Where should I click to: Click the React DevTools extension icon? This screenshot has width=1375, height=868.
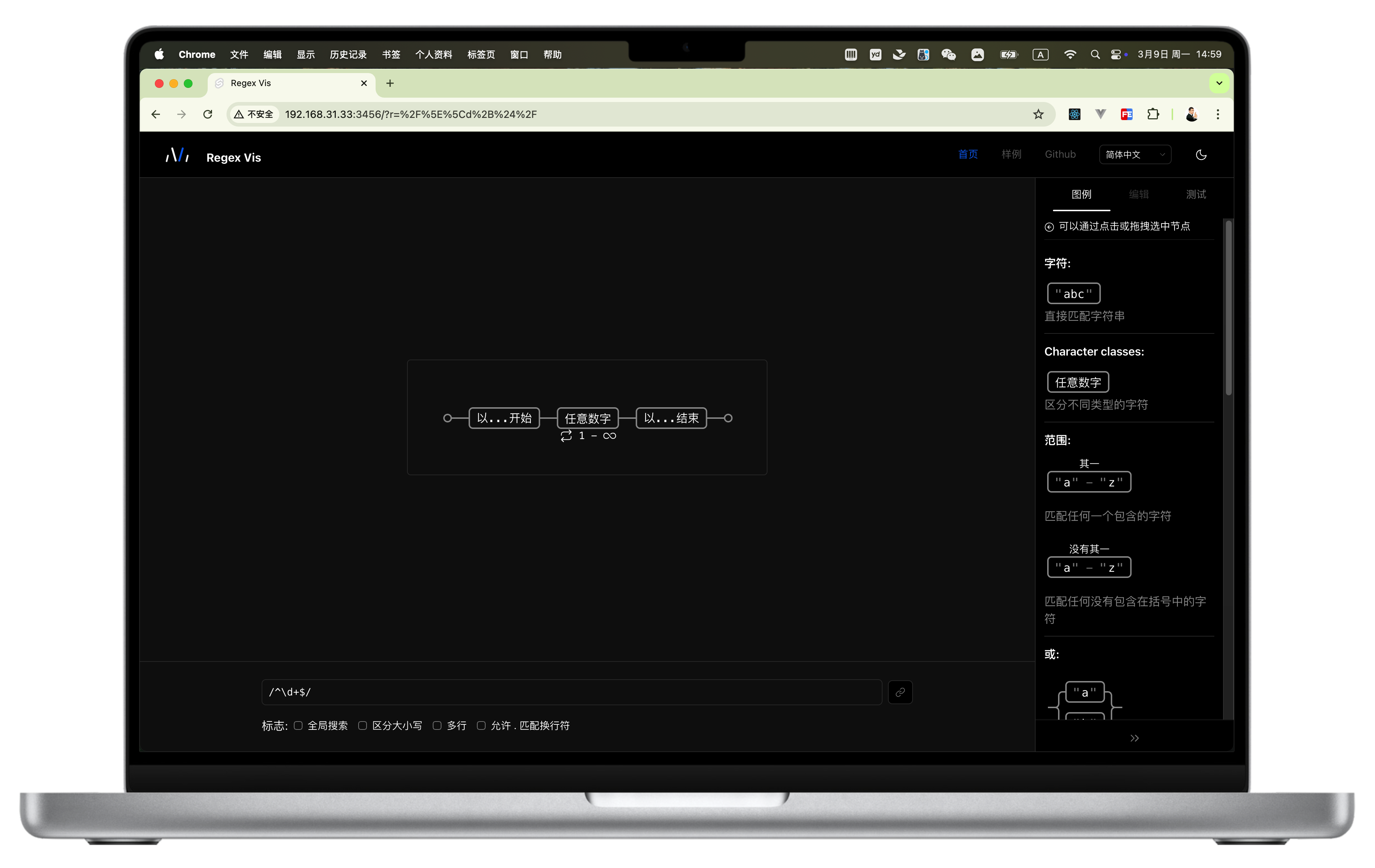(x=1074, y=115)
